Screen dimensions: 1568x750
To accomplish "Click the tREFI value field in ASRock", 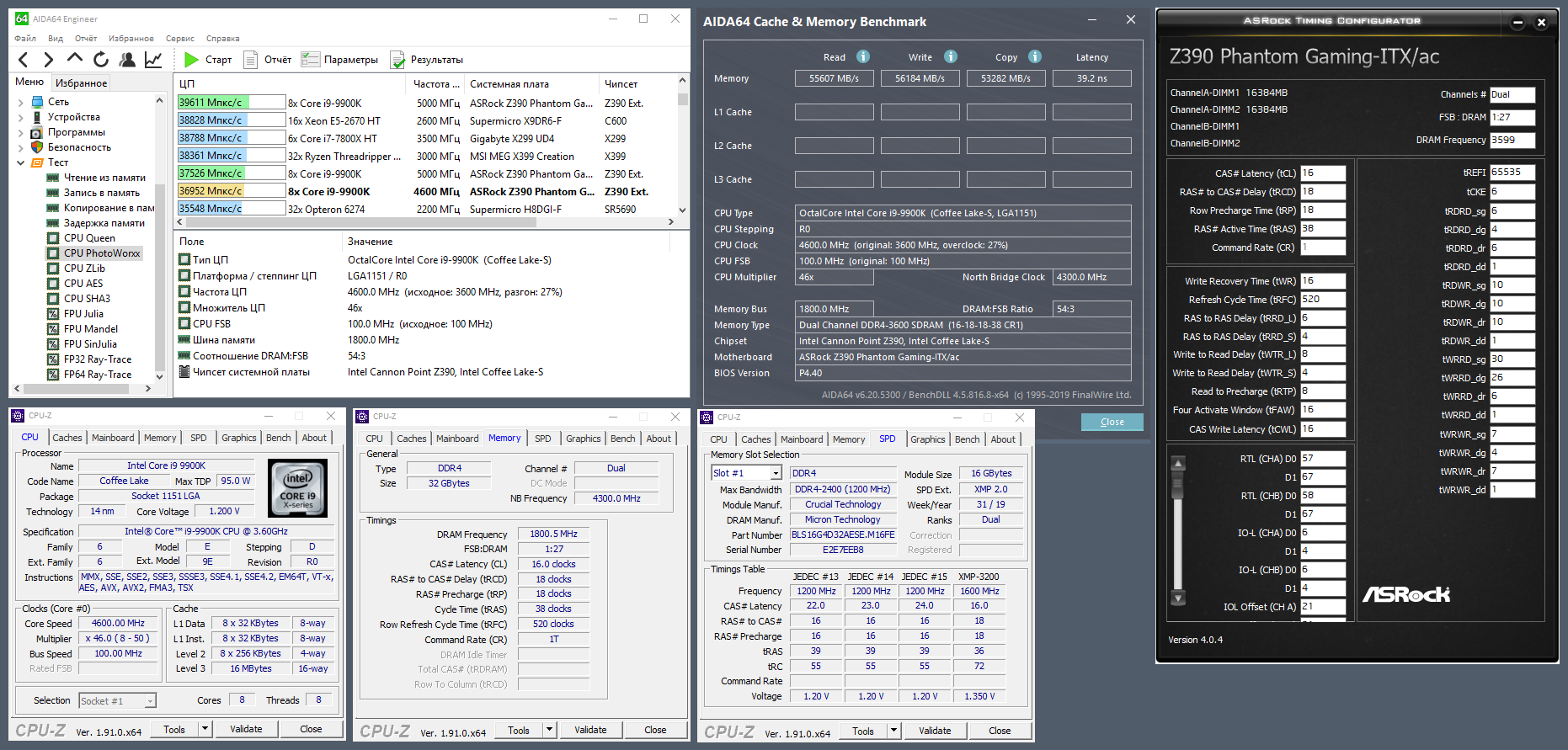I will [x=1512, y=173].
